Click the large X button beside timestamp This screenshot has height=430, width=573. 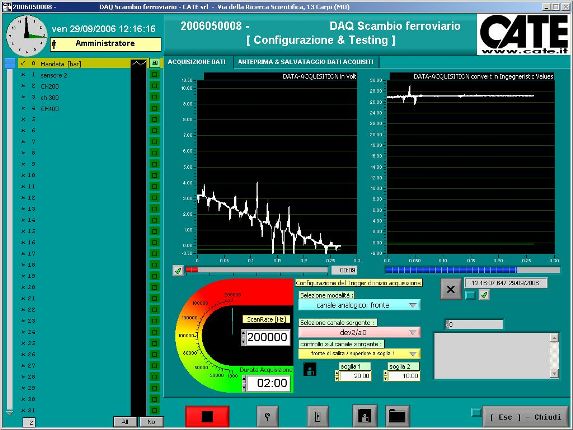click(x=451, y=289)
